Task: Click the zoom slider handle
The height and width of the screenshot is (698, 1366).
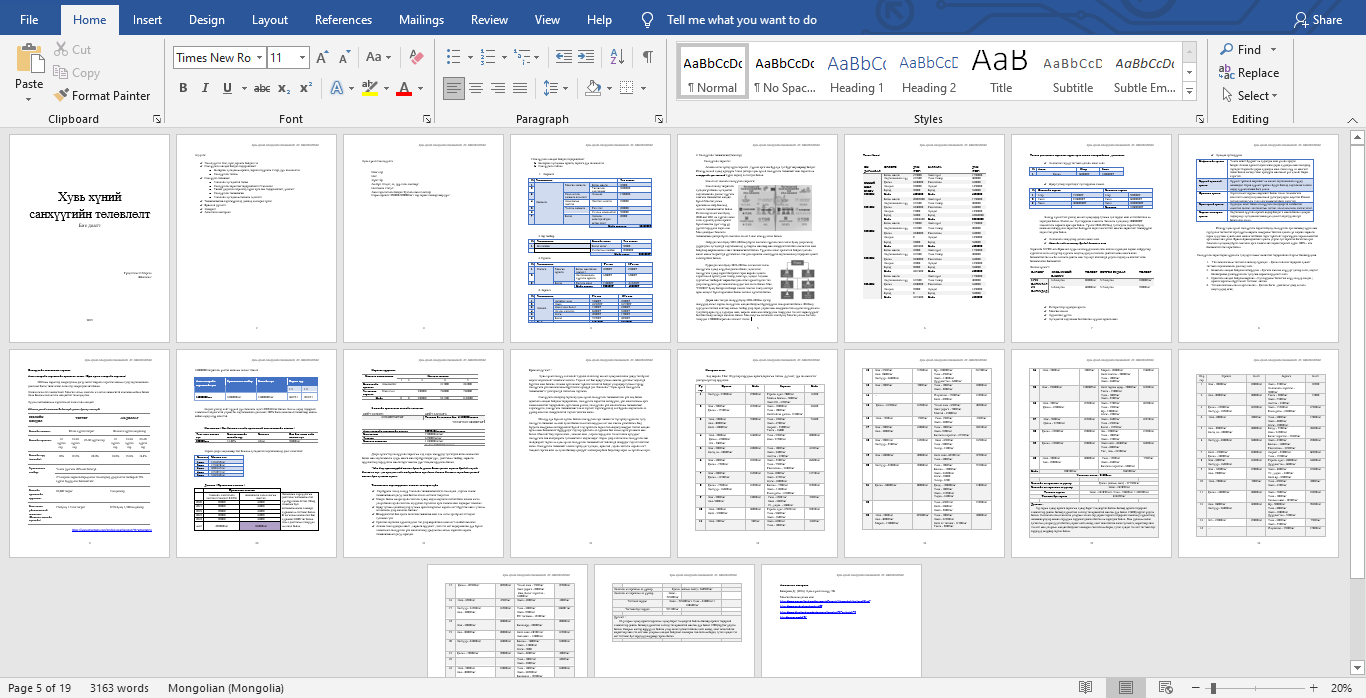Action: (1213, 688)
